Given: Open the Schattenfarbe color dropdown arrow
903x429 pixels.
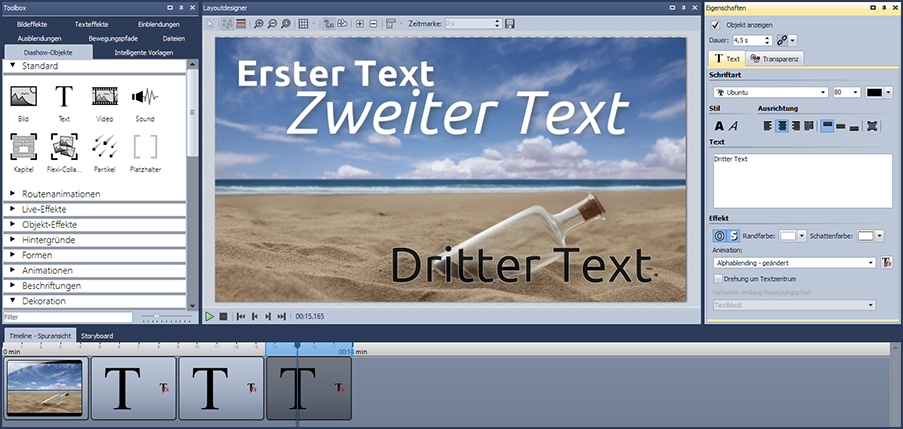Looking at the screenshot, I should (x=879, y=236).
